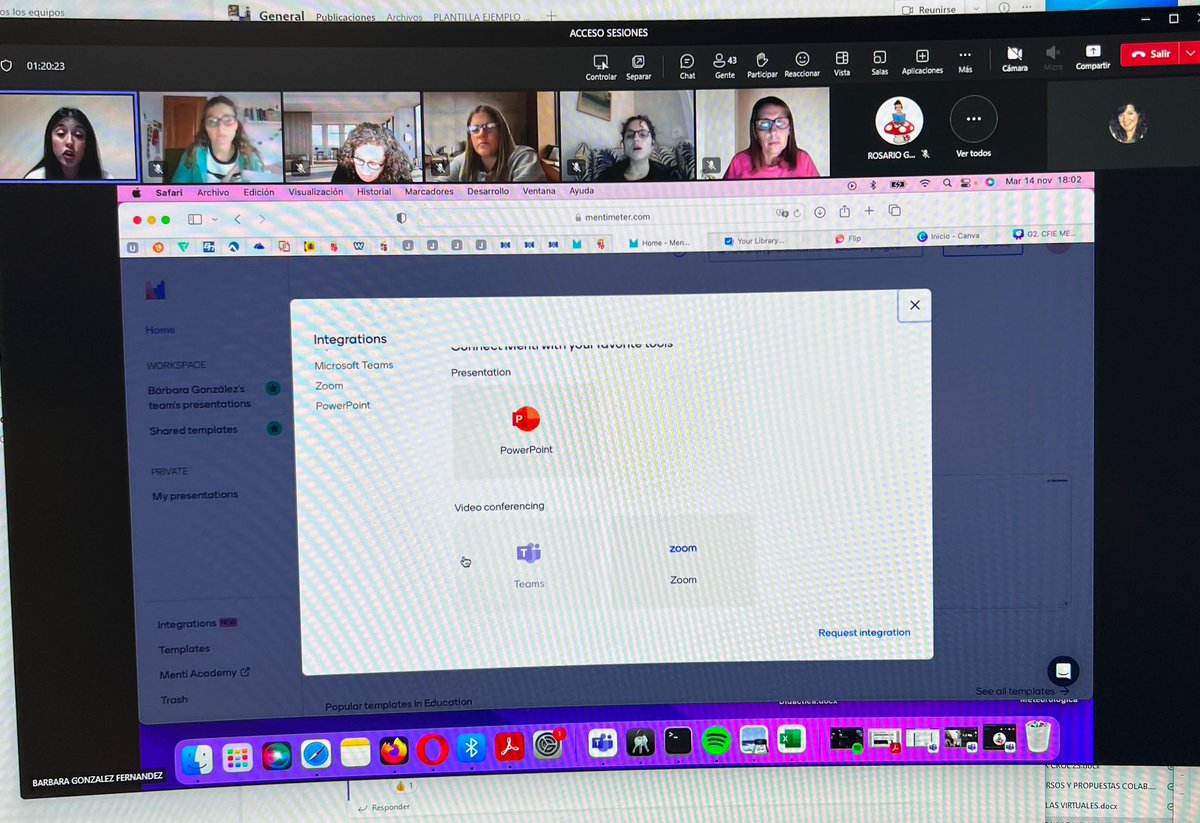Click the PowerPoint integration card
The height and width of the screenshot is (823, 1200).
point(526,430)
